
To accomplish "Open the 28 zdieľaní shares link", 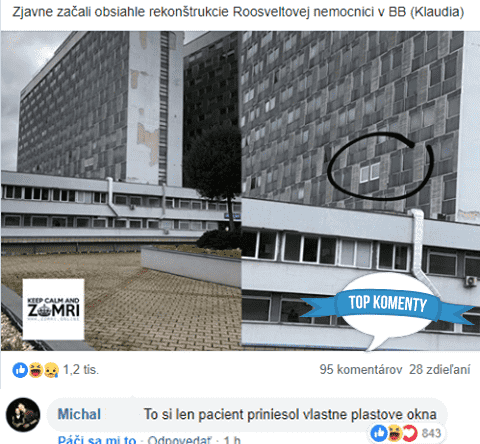I will [x=440, y=369].
